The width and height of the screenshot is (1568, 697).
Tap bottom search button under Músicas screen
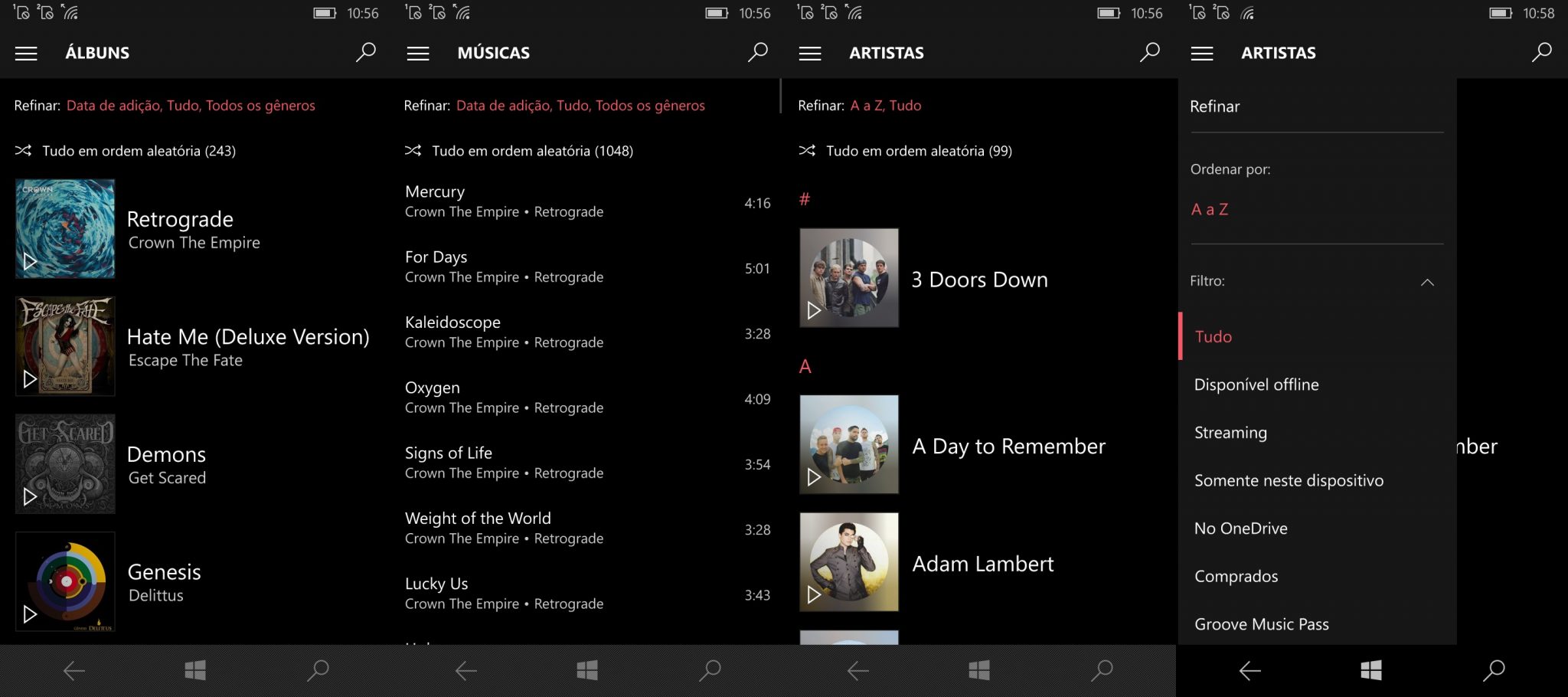click(x=710, y=671)
